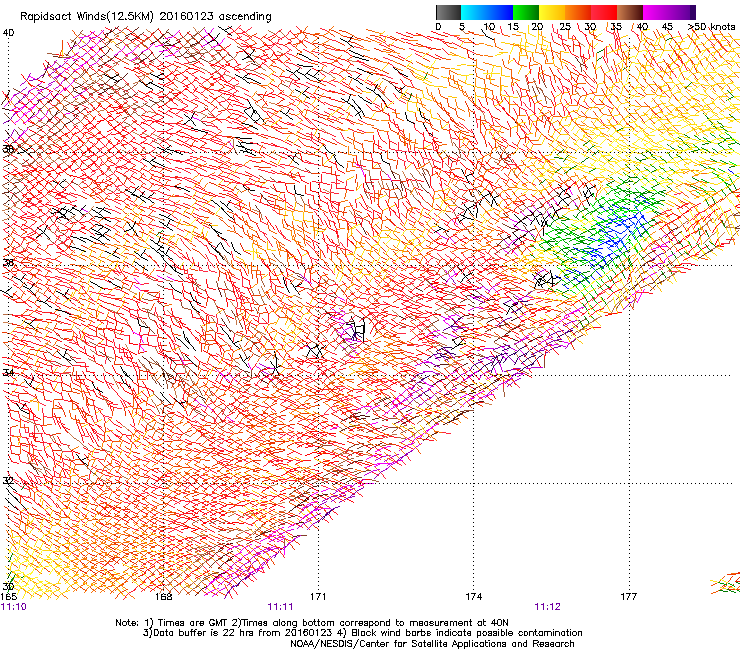Click the gray 0-5 knots color band

448,12
